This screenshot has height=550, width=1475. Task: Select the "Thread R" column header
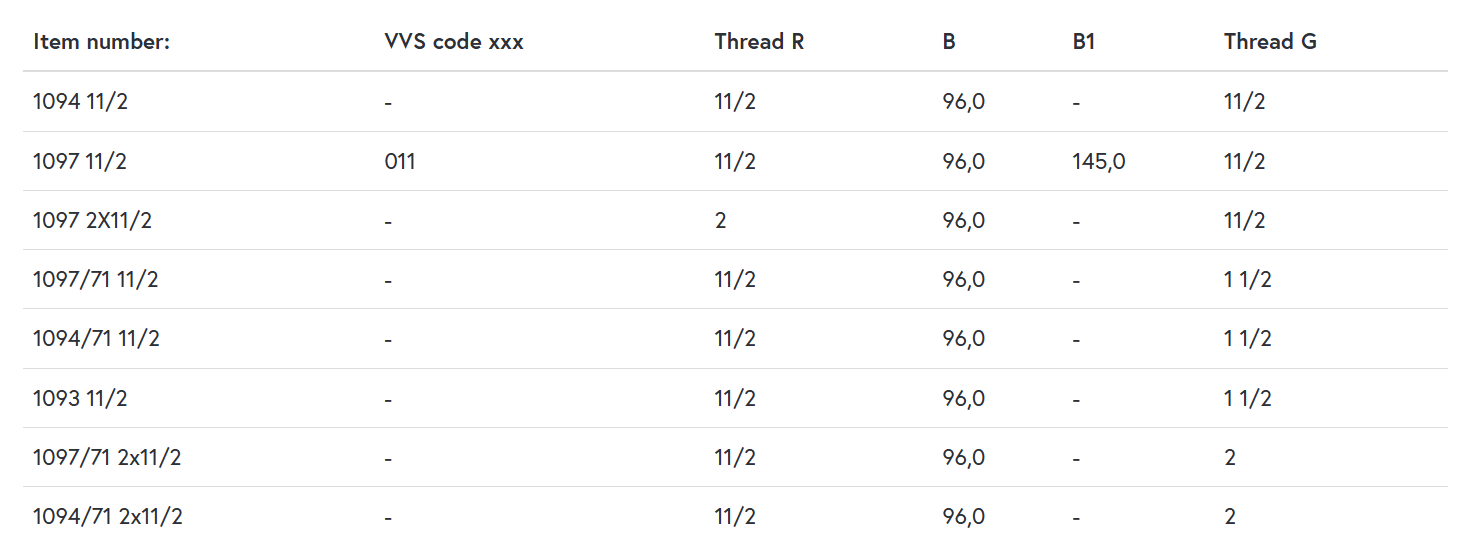(x=759, y=42)
